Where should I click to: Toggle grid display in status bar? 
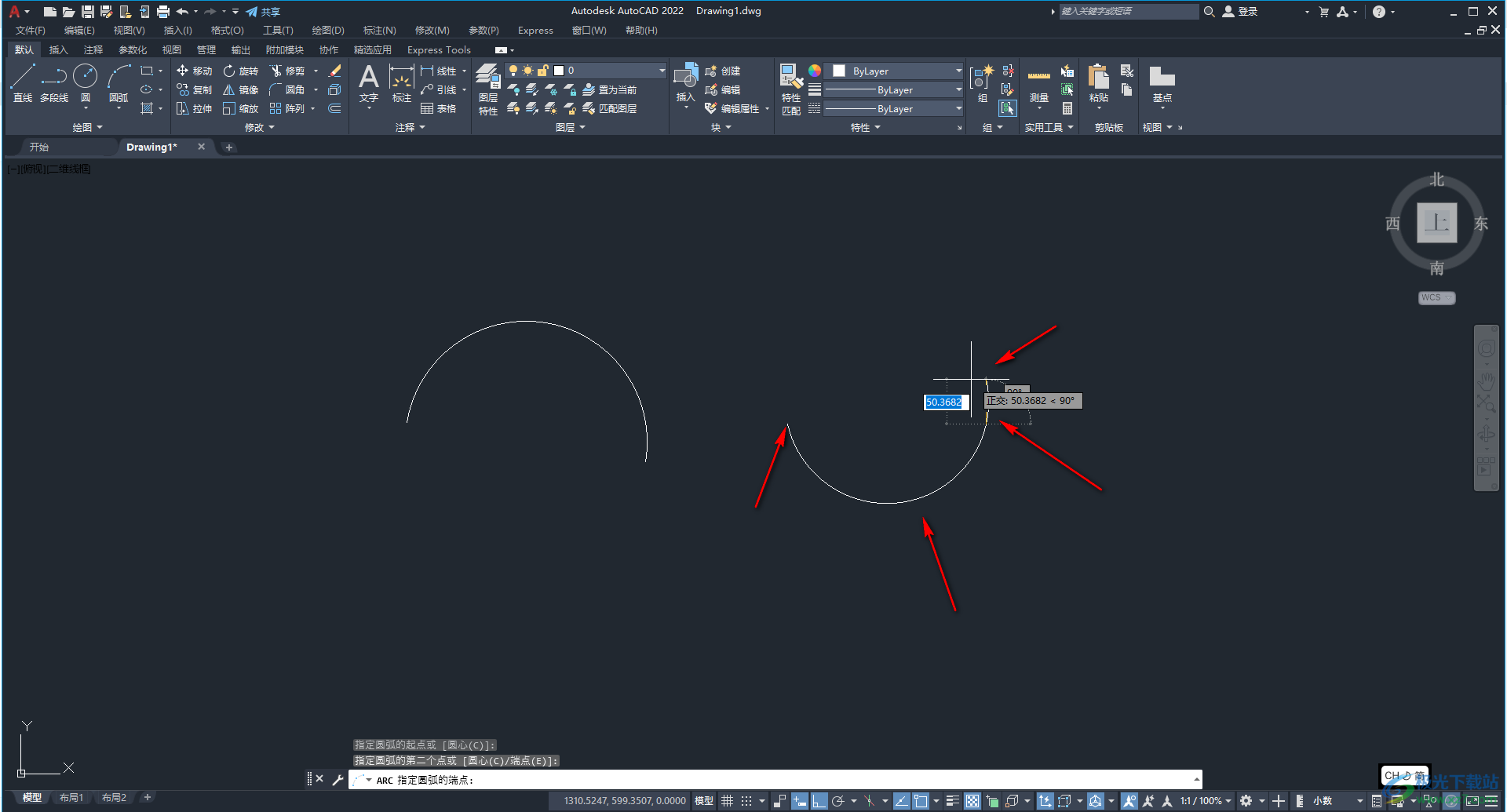point(728,801)
